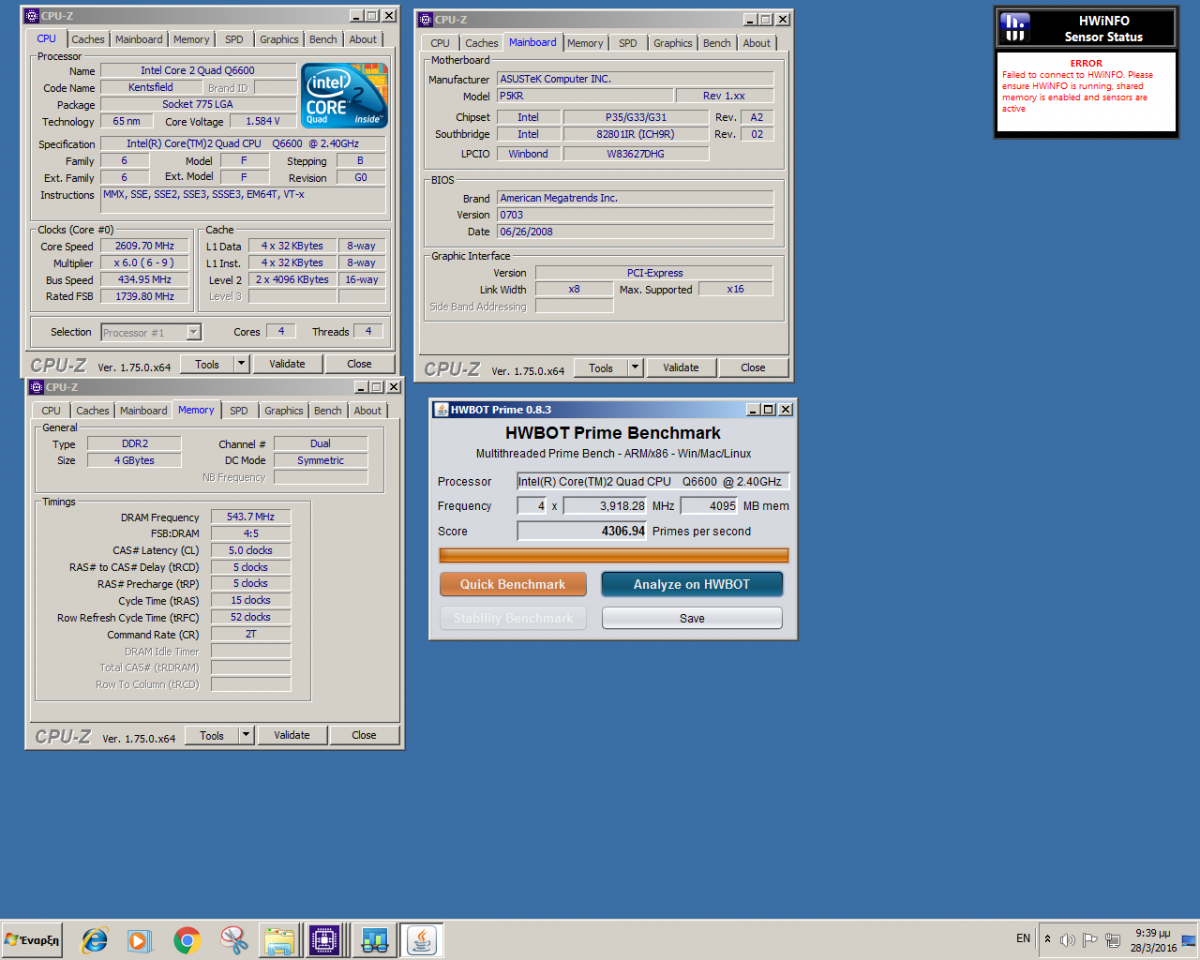This screenshot has width=1200, height=960.
Task: Save the HWBOT Prime result
Action: tap(692, 619)
